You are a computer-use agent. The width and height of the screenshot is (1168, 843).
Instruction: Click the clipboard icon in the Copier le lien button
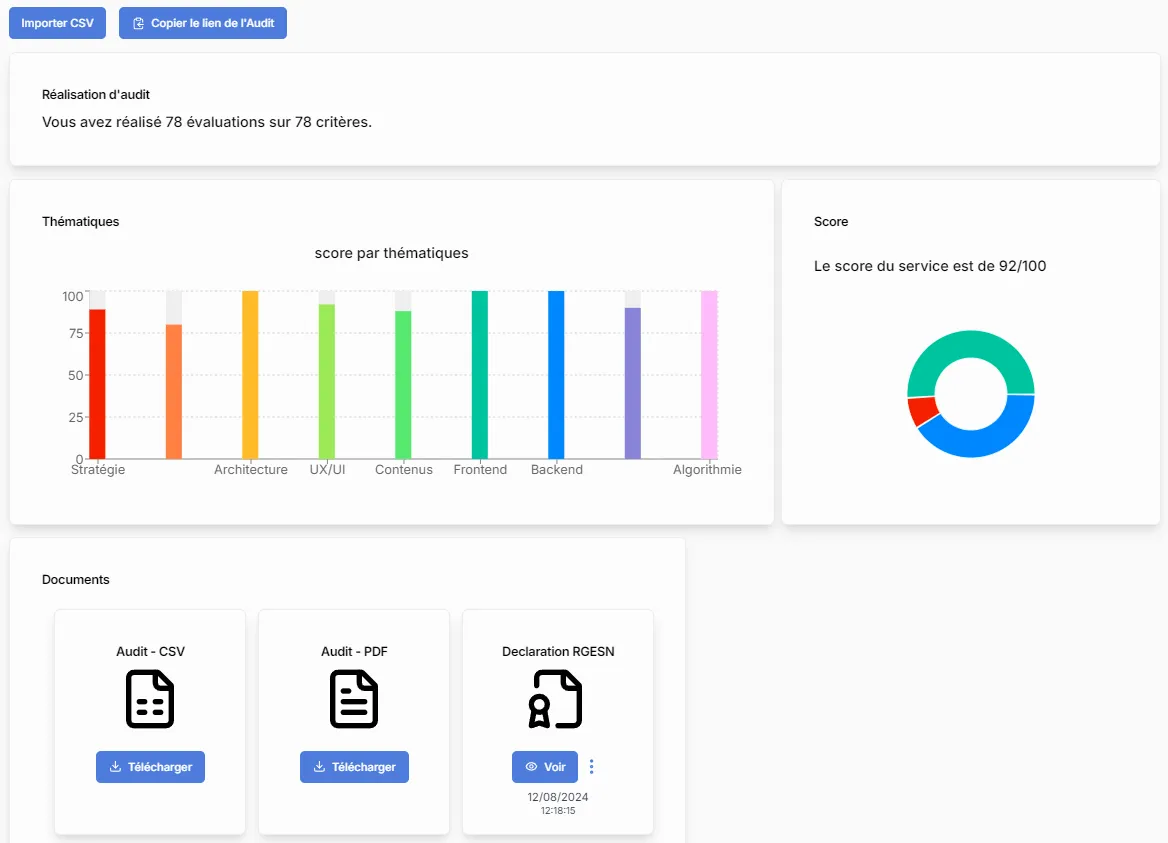(x=137, y=23)
